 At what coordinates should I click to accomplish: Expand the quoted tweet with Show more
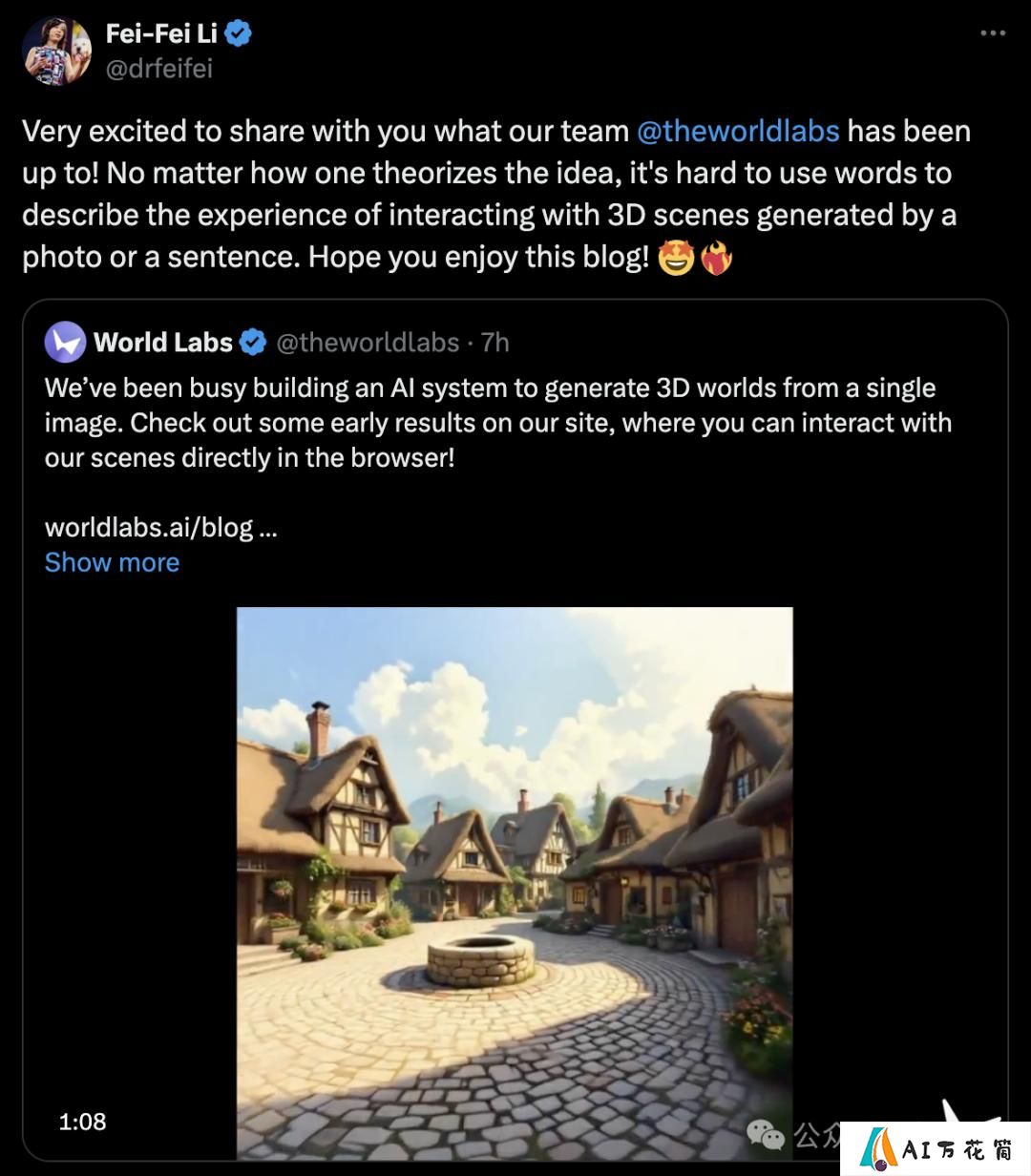(x=112, y=562)
